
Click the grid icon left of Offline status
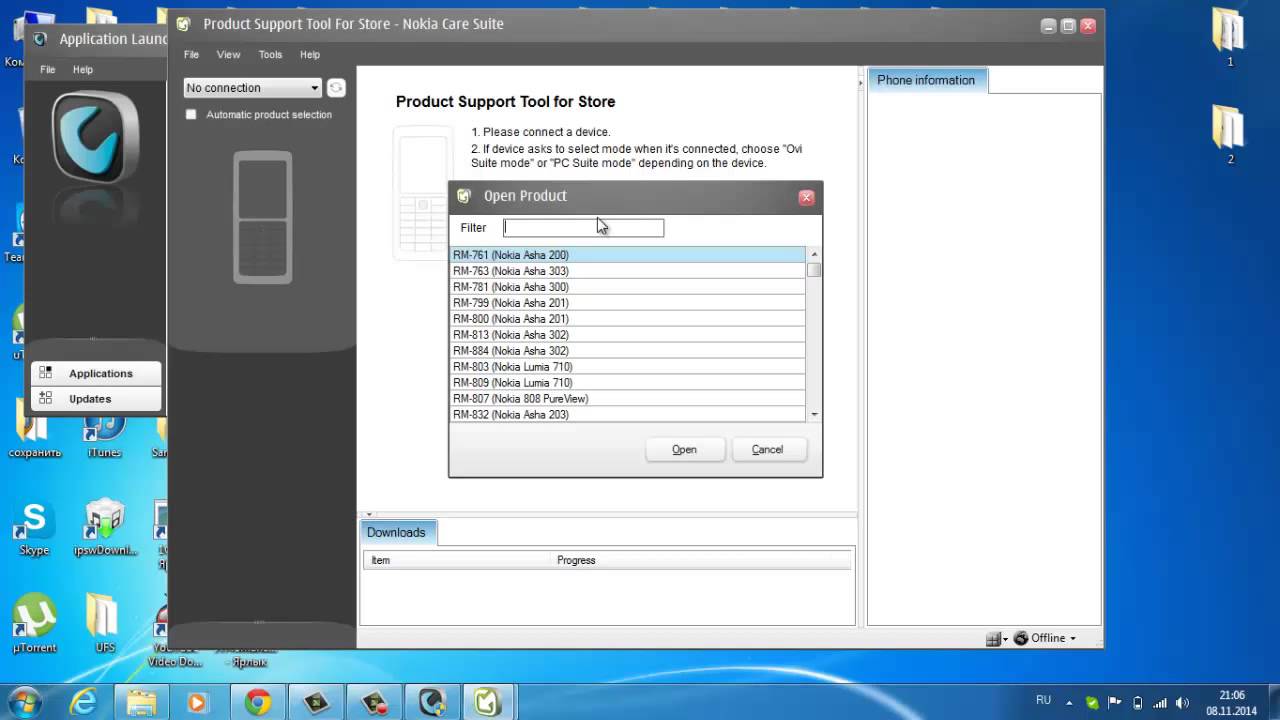tap(993, 638)
